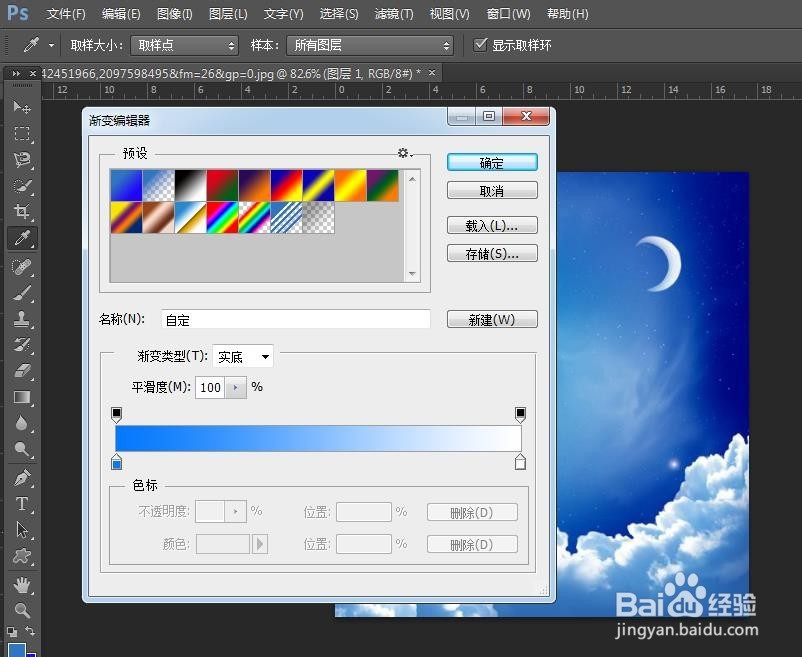Select the Zoom tool

tap(22, 611)
